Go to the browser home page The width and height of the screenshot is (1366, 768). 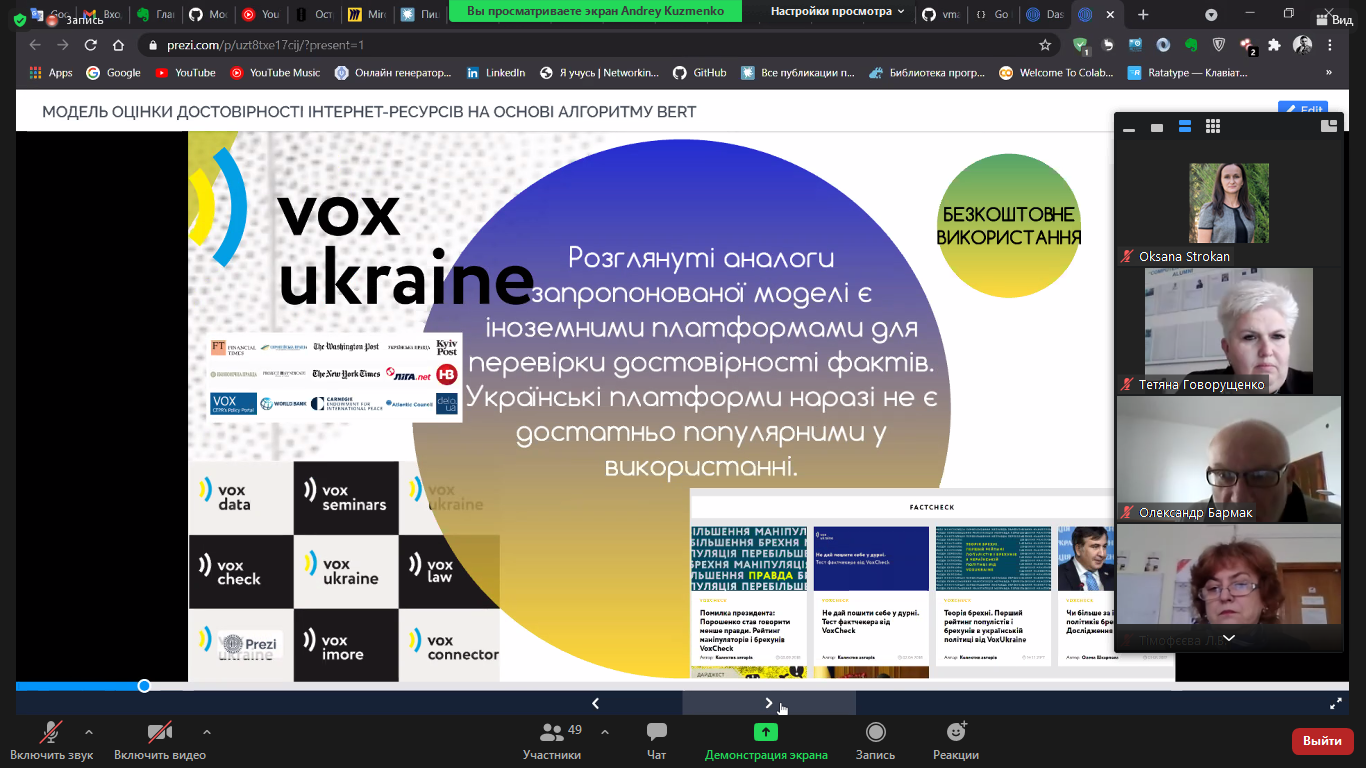click(119, 45)
